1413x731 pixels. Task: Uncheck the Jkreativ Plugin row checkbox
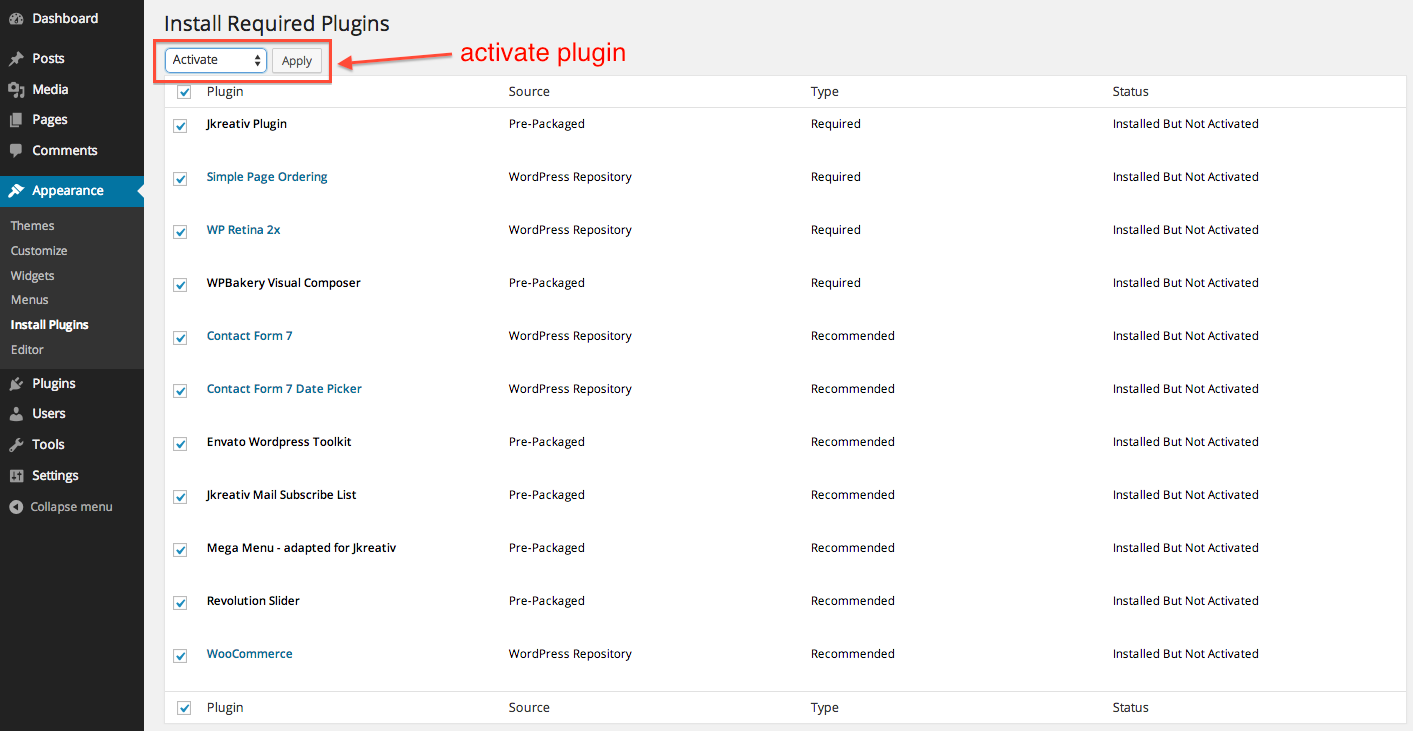click(x=180, y=126)
